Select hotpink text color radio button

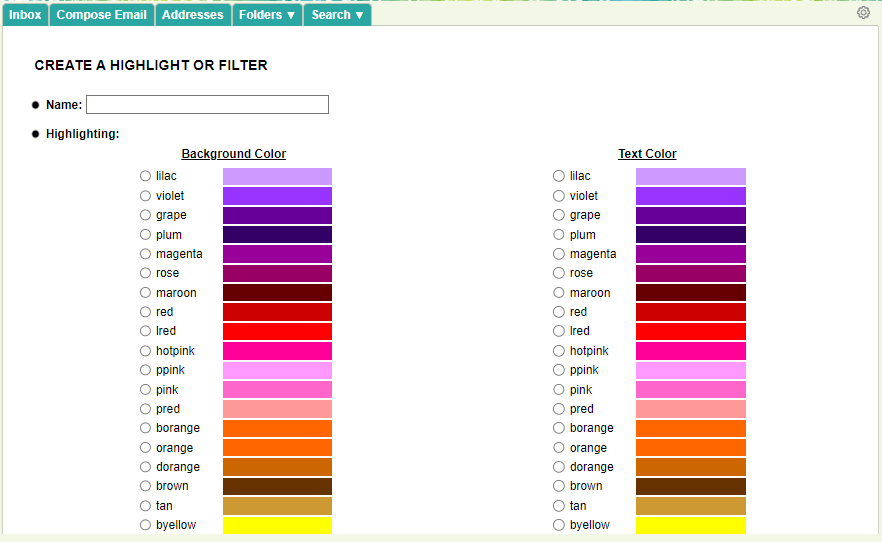(x=559, y=351)
